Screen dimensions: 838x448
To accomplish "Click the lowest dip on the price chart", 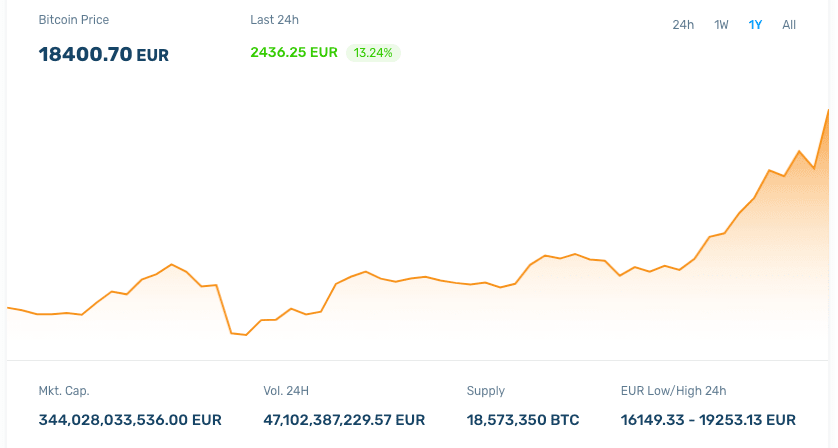I will click(x=245, y=335).
